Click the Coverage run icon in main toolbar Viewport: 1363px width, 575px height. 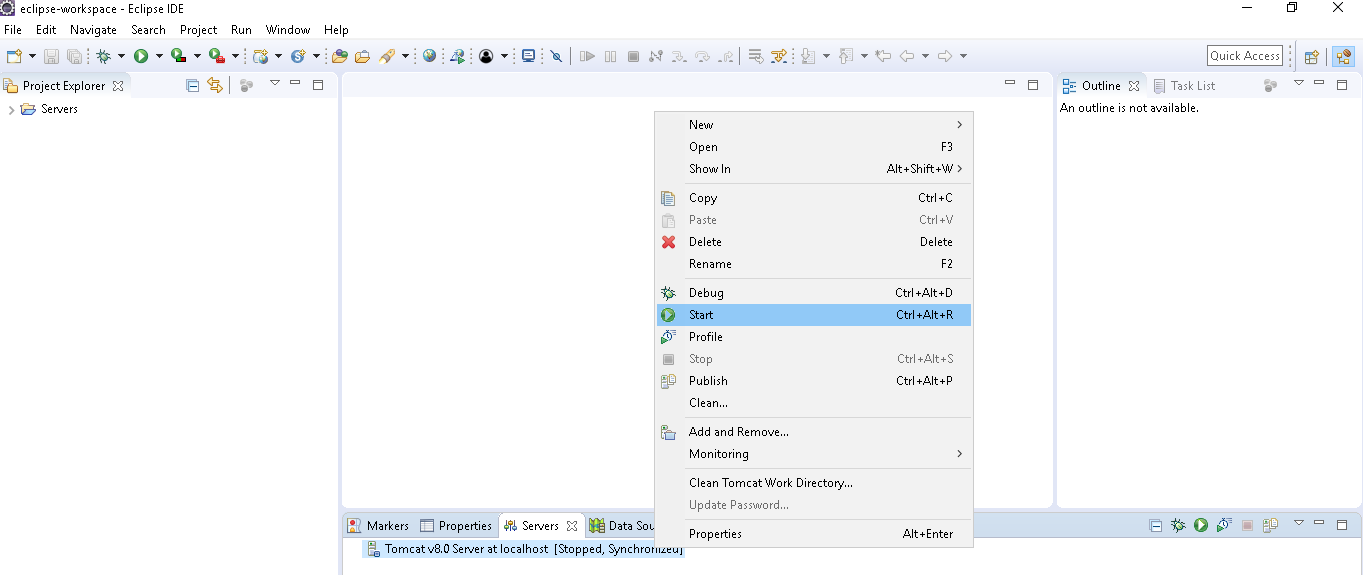[x=179, y=56]
